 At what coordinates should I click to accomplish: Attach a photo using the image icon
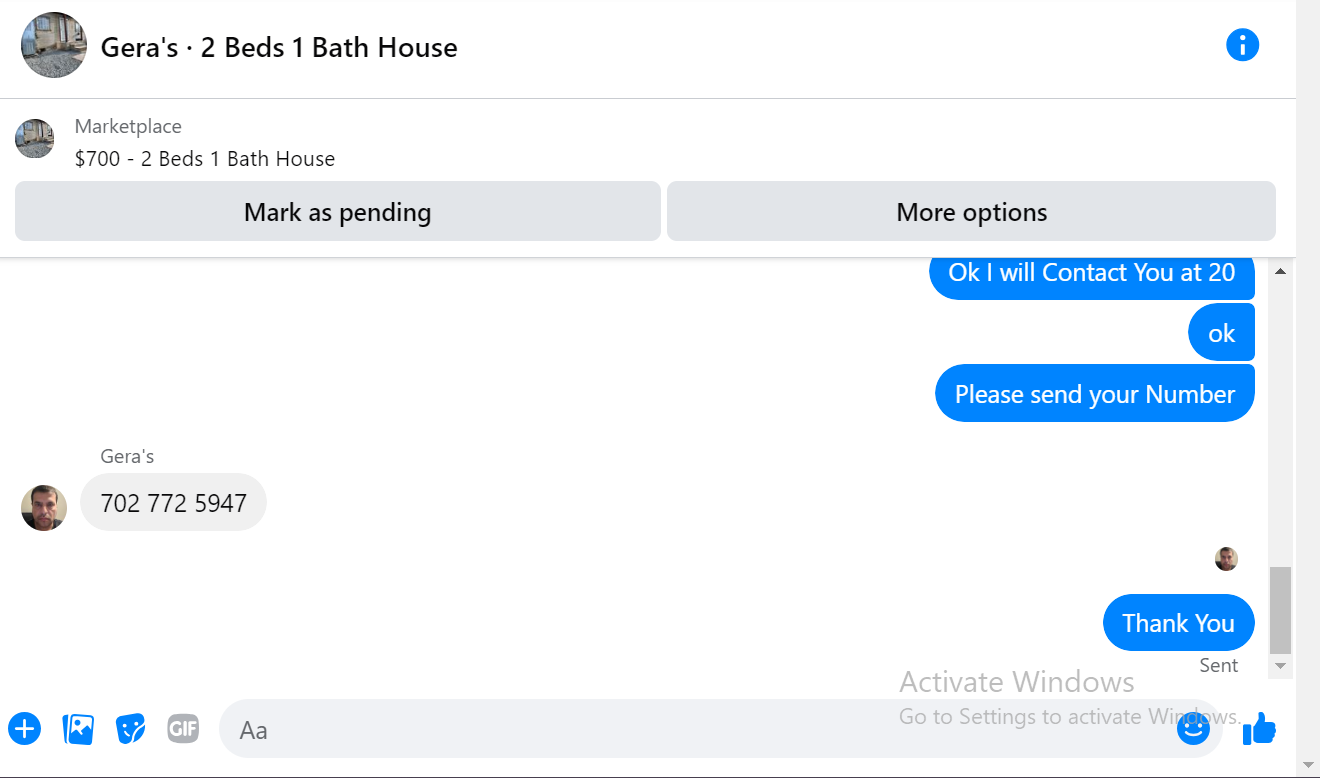pos(78,729)
